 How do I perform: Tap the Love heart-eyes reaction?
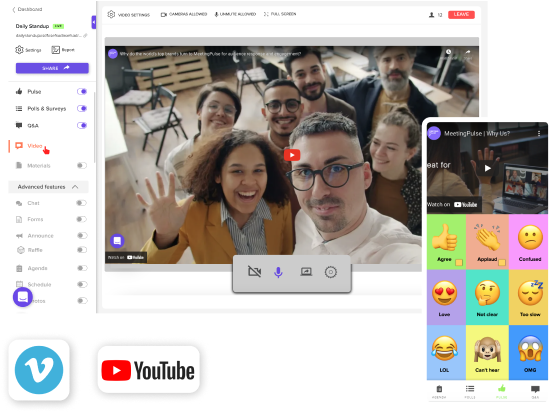click(x=446, y=297)
